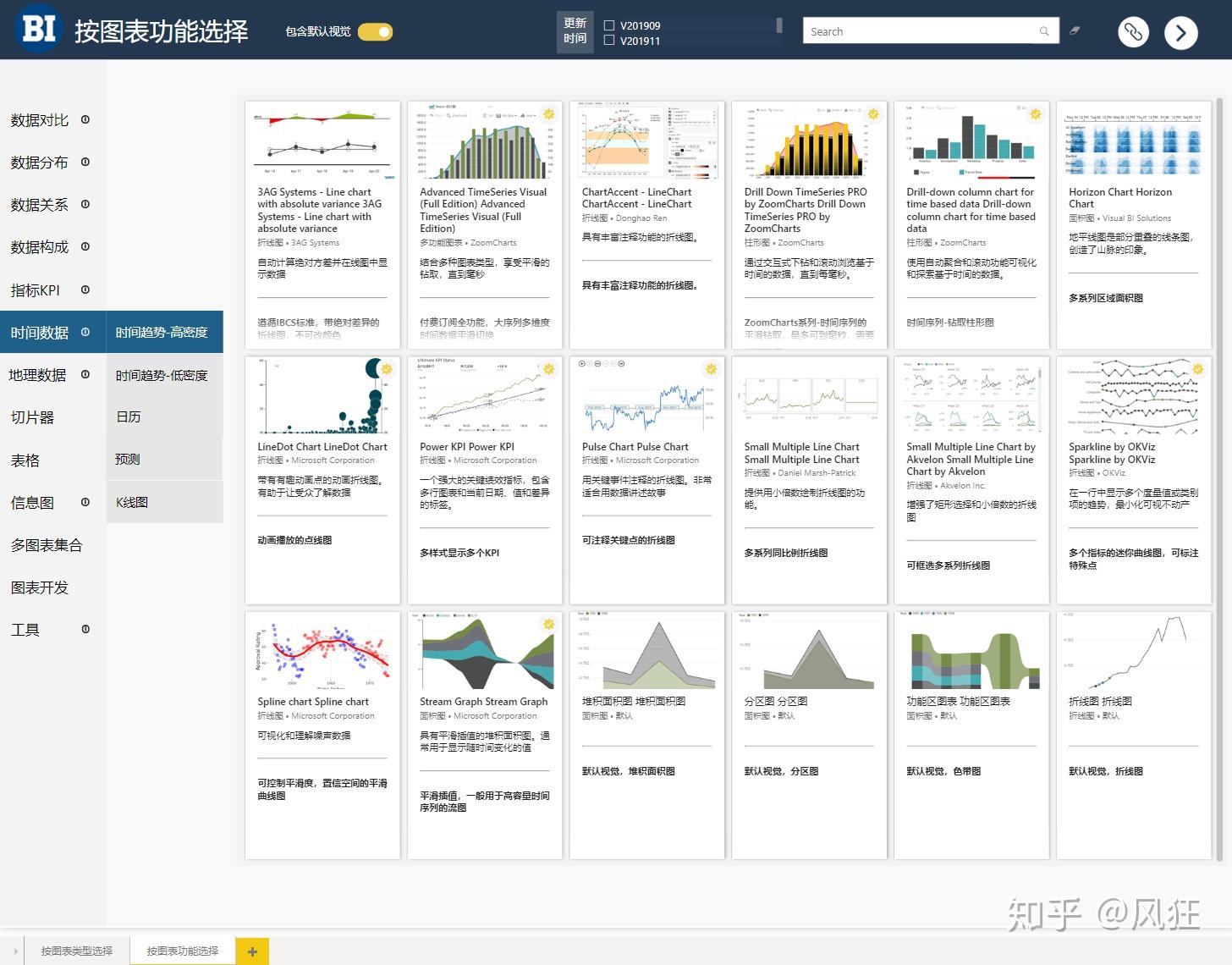
Task: Click gold badge on Stream Graph card
Action: coord(549,624)
